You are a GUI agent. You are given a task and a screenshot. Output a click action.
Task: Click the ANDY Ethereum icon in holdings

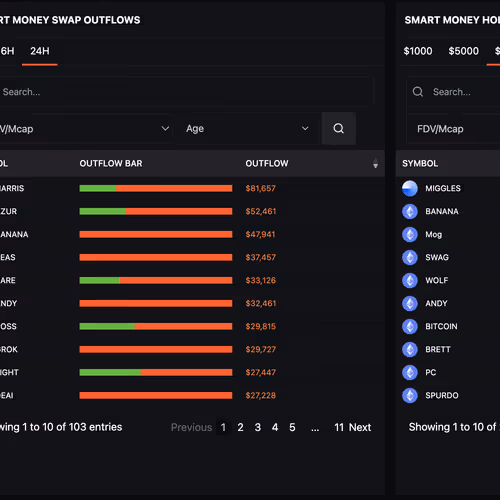(410, 303)
